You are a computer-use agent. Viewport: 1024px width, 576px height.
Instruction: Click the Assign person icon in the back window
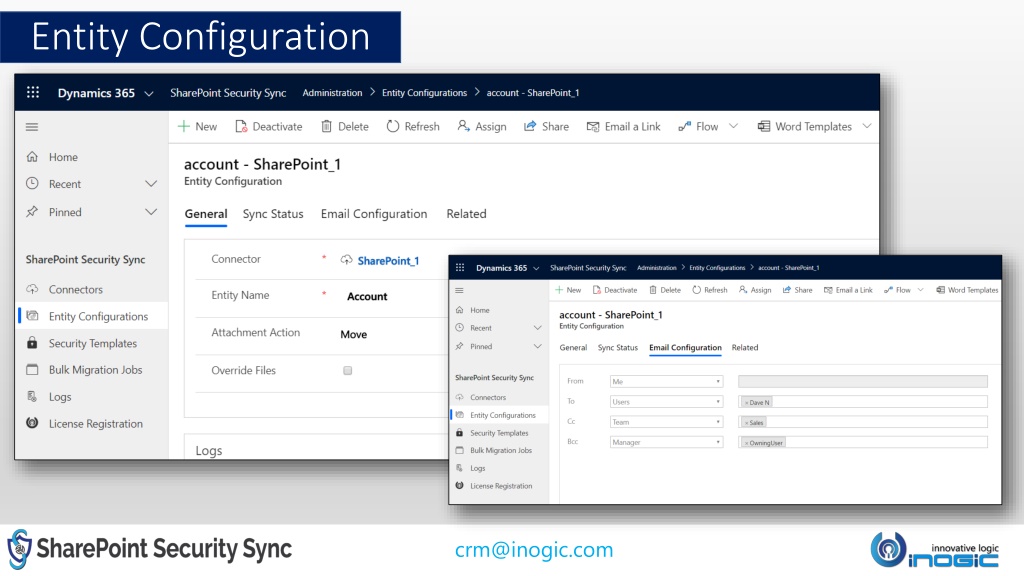(x=463, y=126)
